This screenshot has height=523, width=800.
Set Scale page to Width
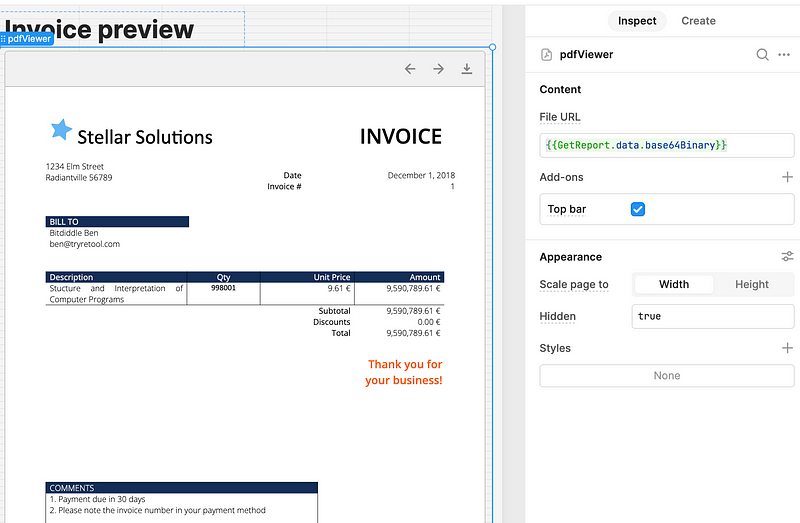tap(673, 284)
